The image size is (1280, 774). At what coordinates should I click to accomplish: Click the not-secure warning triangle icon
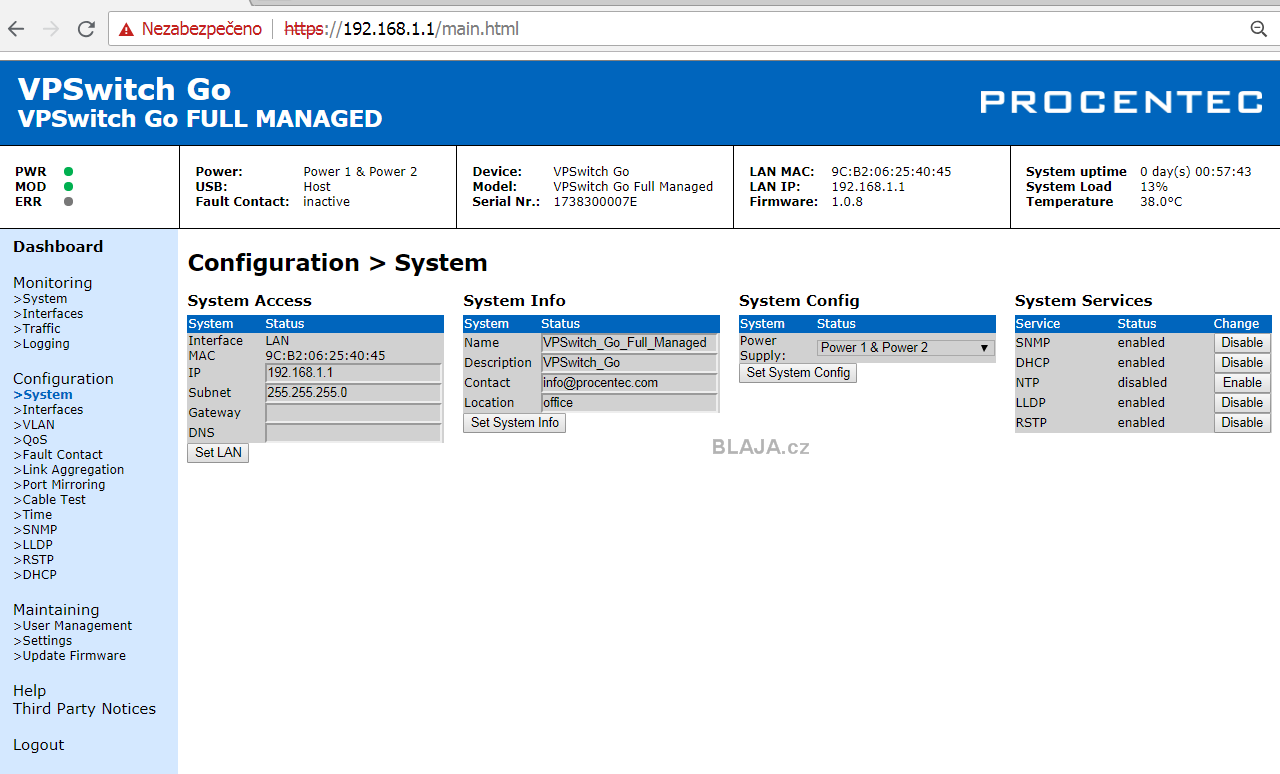pyautogui.click(x=126, y=29)
